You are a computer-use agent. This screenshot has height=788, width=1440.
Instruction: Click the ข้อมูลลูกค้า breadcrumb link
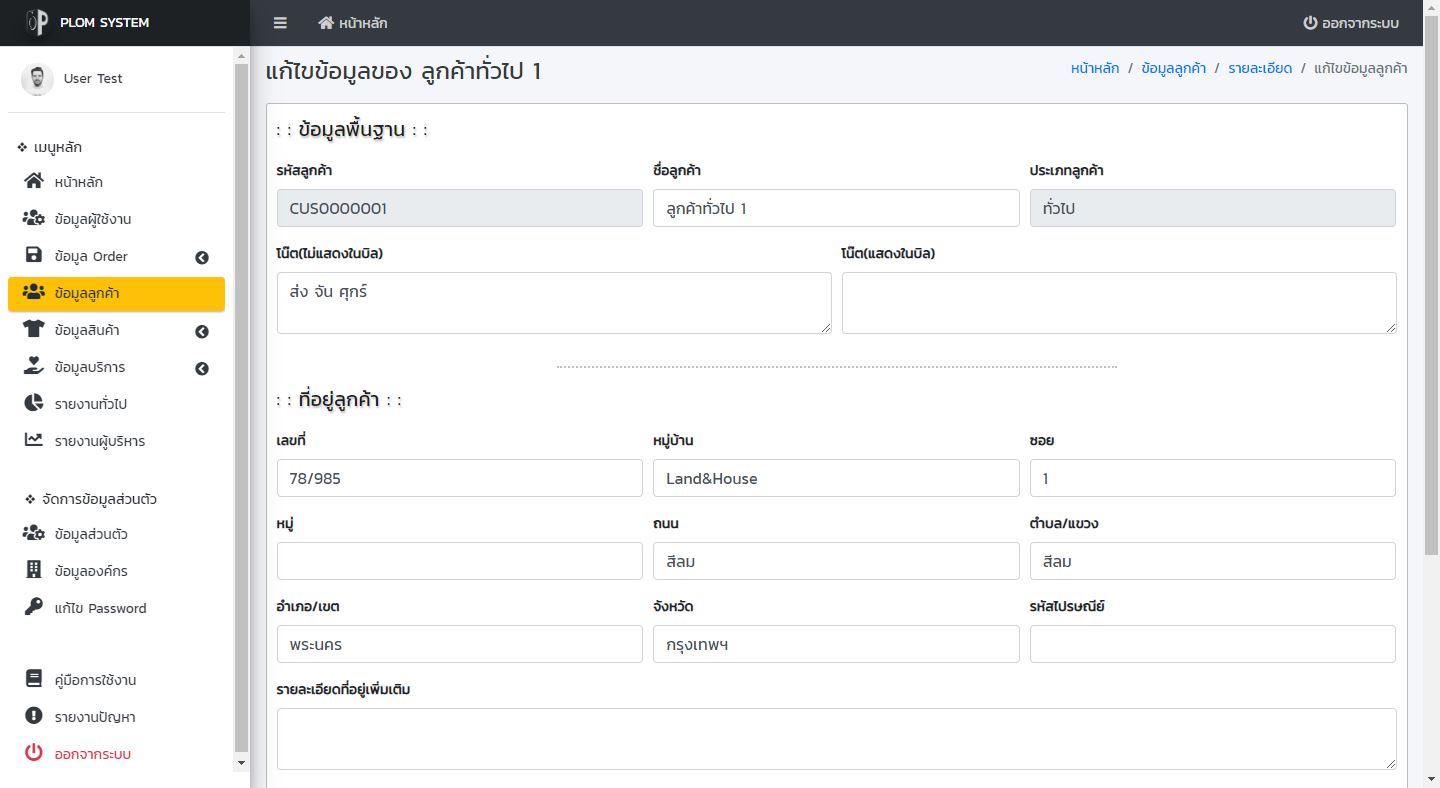tap(1173, 68)
